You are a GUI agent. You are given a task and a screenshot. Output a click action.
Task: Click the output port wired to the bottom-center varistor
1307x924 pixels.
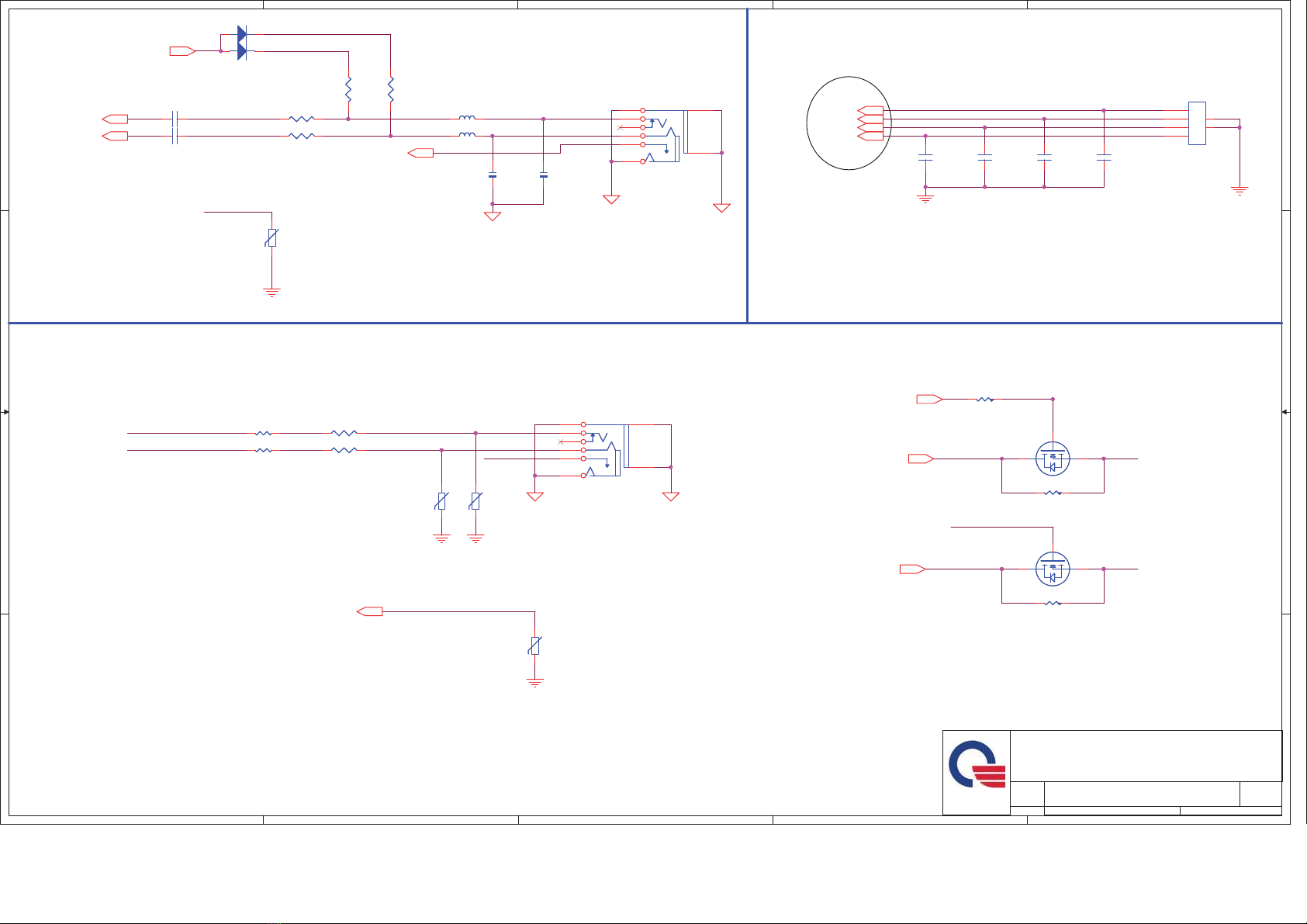tap(369, 611)
